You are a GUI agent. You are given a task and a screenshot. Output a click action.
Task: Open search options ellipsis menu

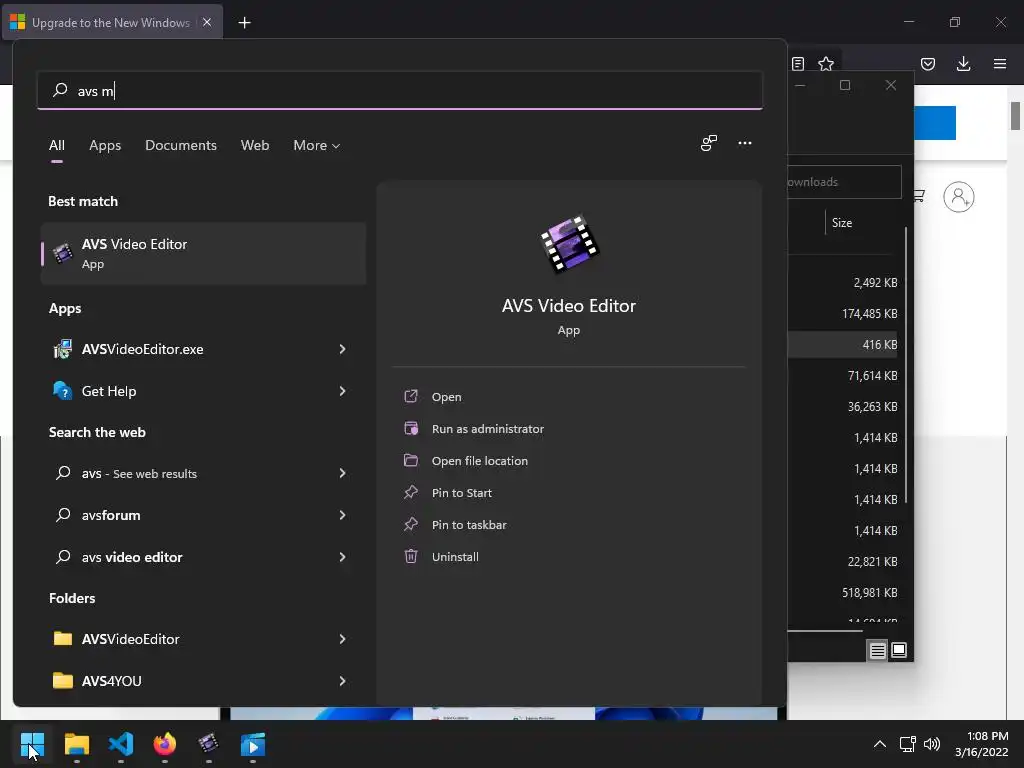coord(745,143)
